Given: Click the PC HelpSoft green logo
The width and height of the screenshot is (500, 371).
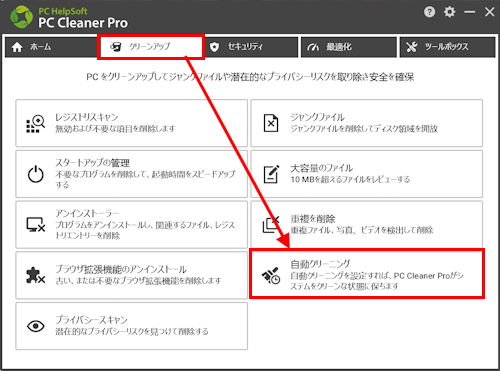Looking at the screenshot, I should 21,17.
